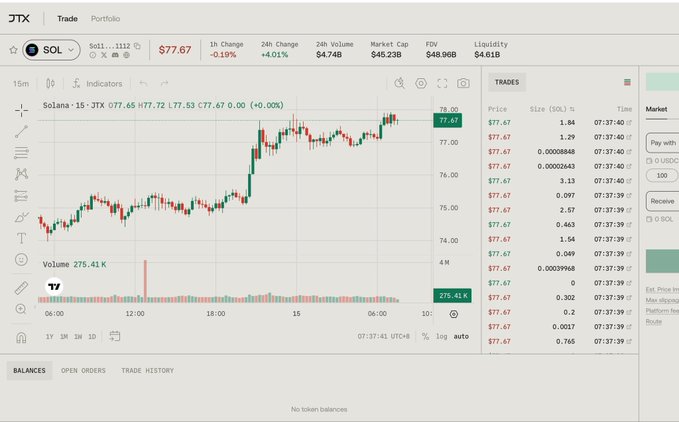Image resolution: width=679 pixels, height=422 pixels.
Task: Open the BALANCES tab
Action: (x=29, y=370)
